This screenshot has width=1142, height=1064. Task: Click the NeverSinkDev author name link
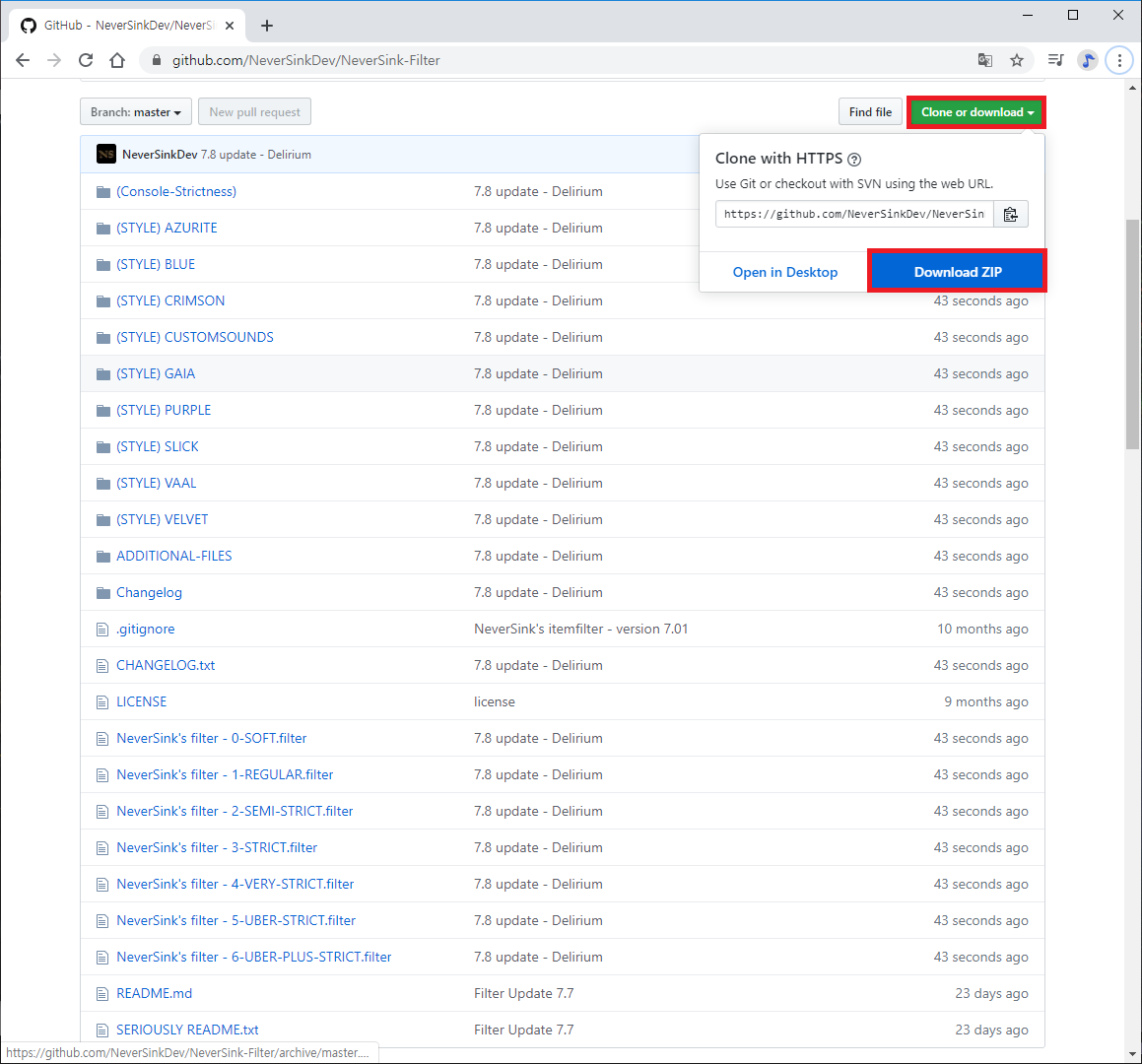[x=160, y=155]
